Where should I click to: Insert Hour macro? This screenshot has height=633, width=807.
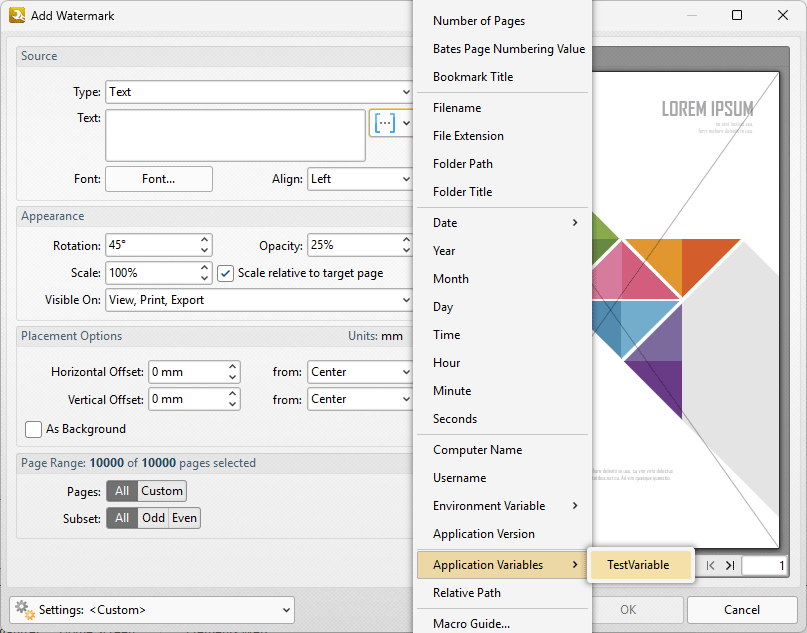(502, 363)
